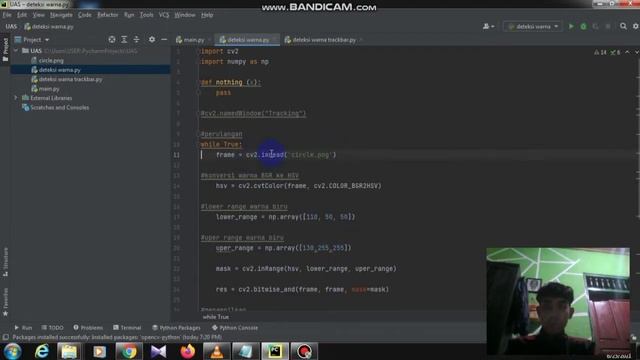640x360 pixels.
Task: Run the deteksi warna configuration with the green play button
Action: coord(571,26)
